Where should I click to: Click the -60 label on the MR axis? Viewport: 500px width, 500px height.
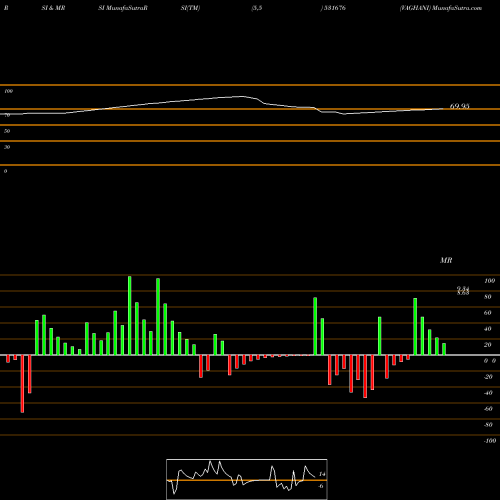(488, 409)
